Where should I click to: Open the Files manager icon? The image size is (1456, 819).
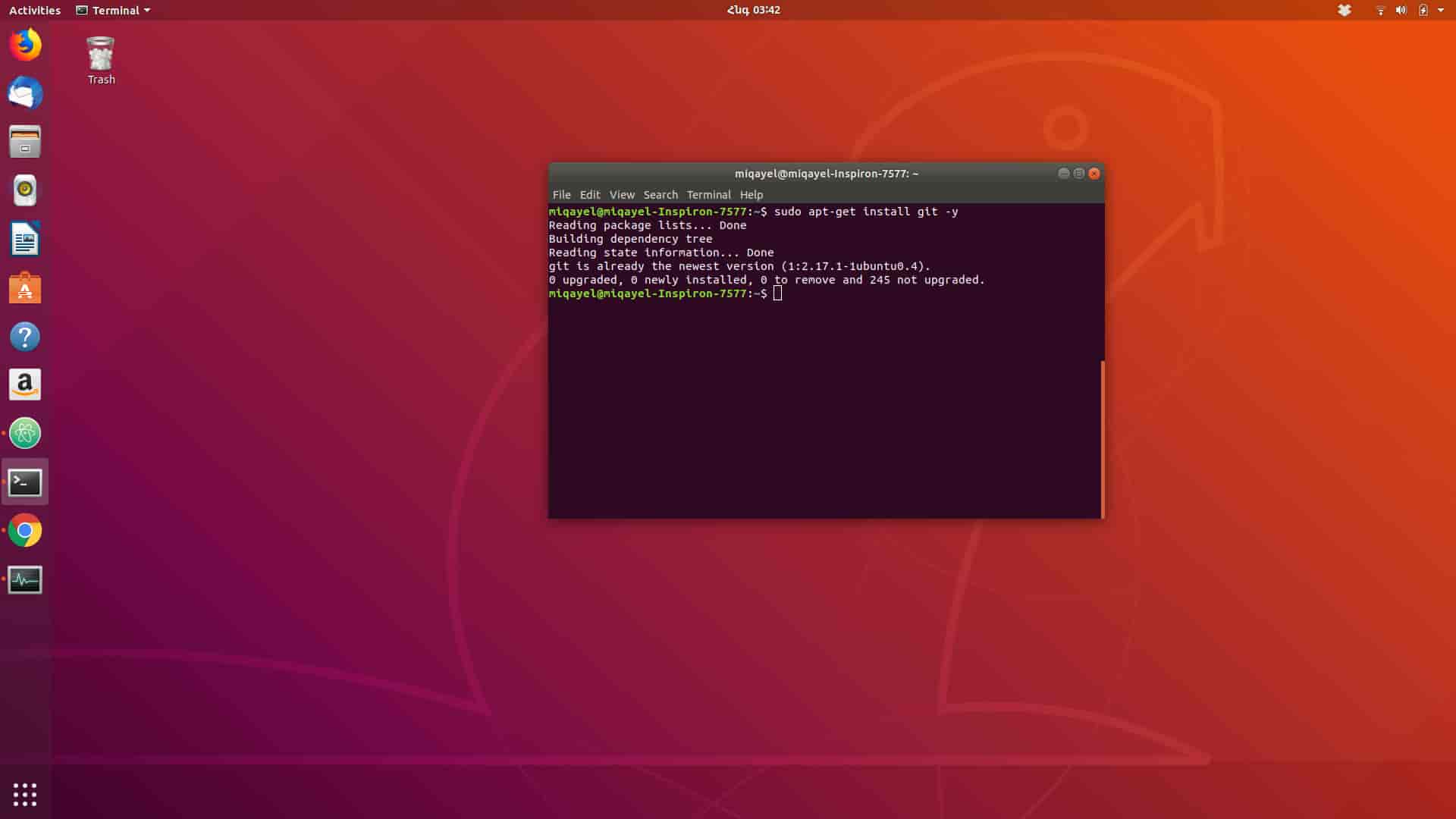(25, 142)
